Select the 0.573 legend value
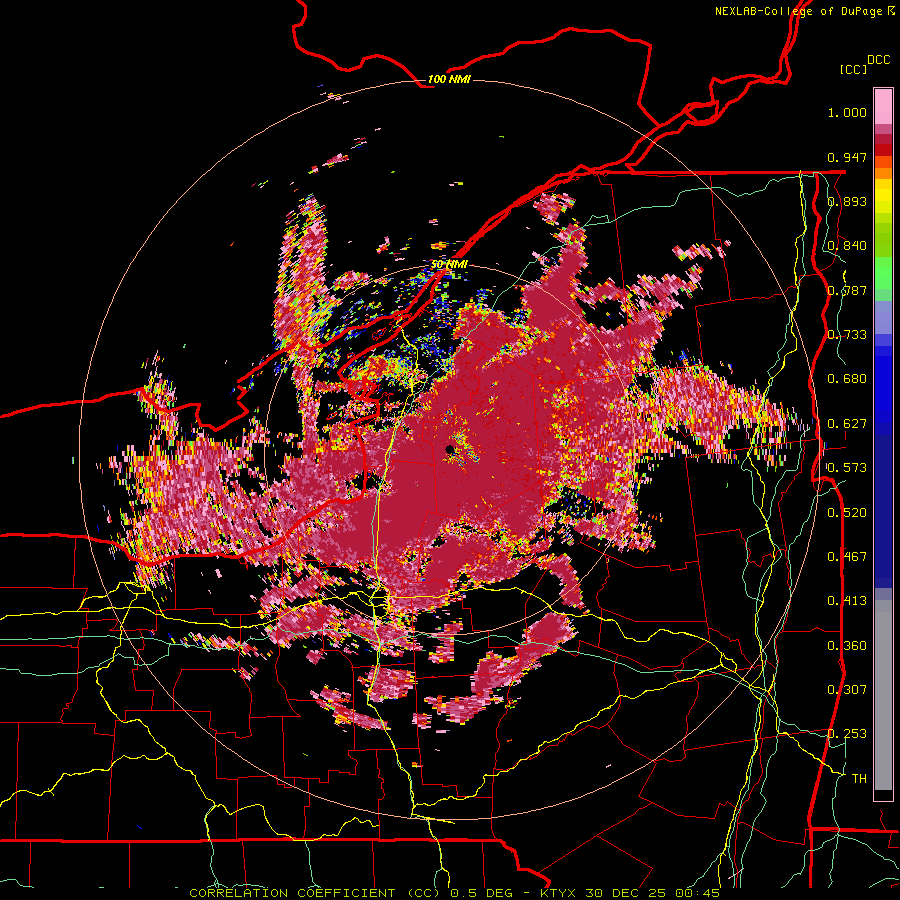This screenshot has width=900, height=900. click(847, 468)
